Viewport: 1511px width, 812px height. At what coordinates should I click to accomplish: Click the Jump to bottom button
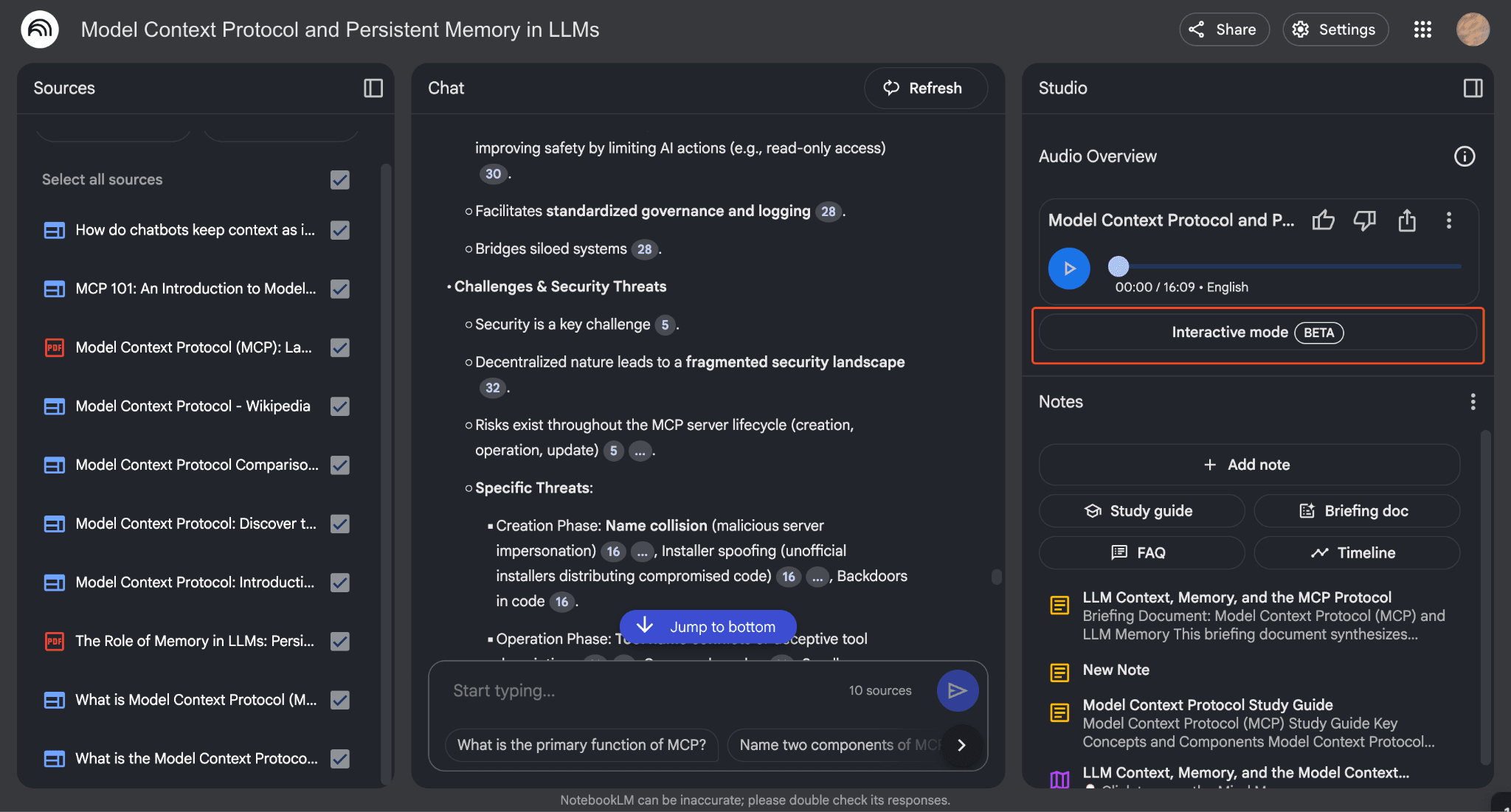coord(706,626)
